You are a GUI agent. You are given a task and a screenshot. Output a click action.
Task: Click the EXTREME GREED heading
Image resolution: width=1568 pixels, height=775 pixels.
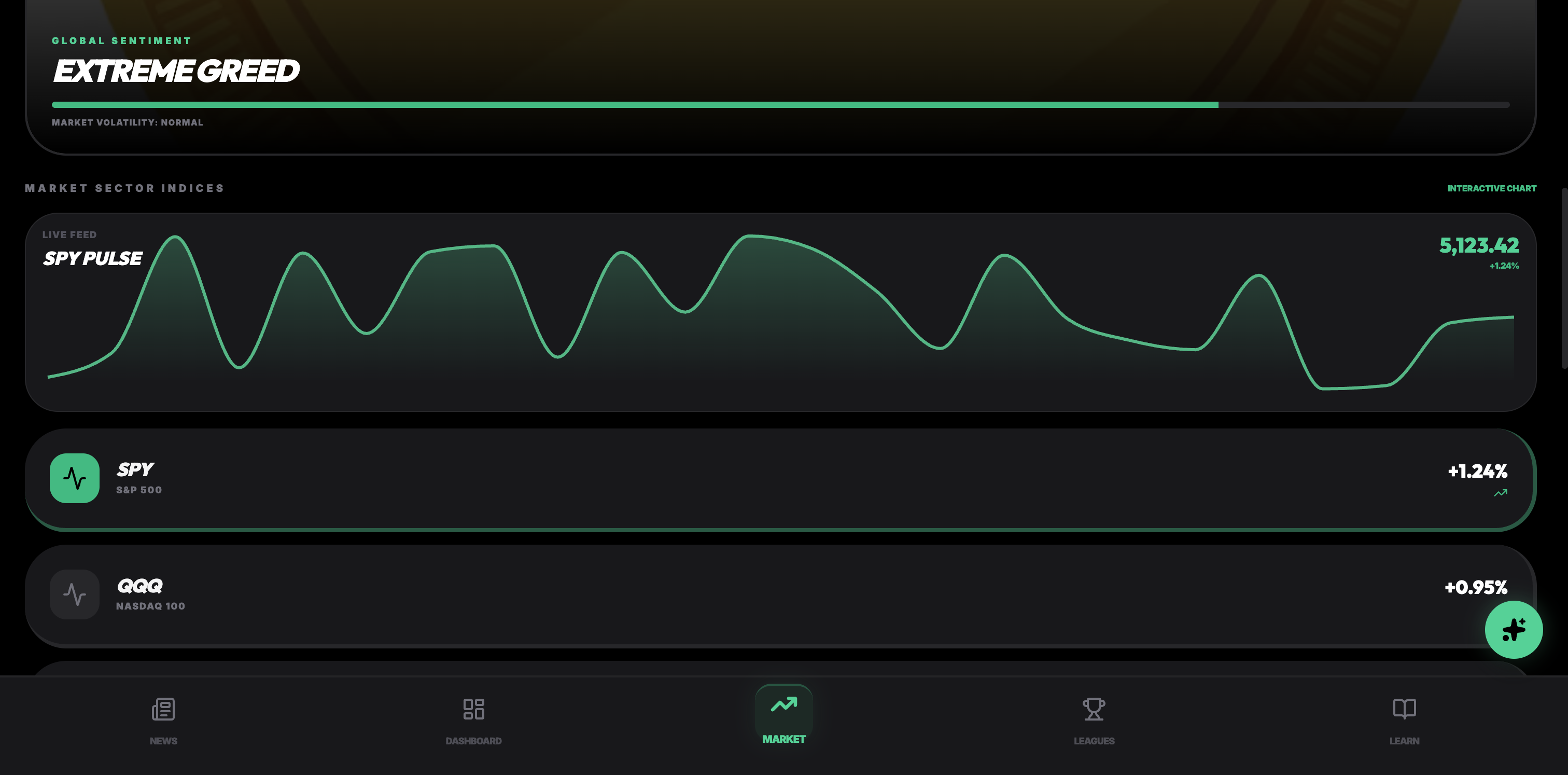click(x=176, y=71)
